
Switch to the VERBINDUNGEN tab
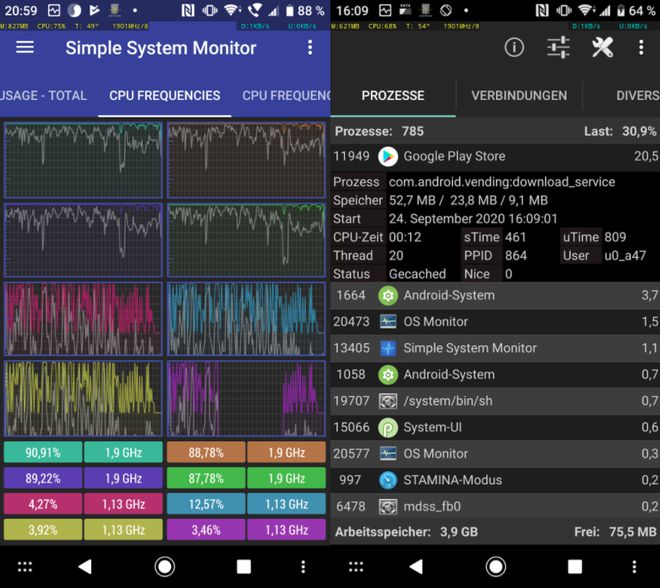(x=519, y=96)
